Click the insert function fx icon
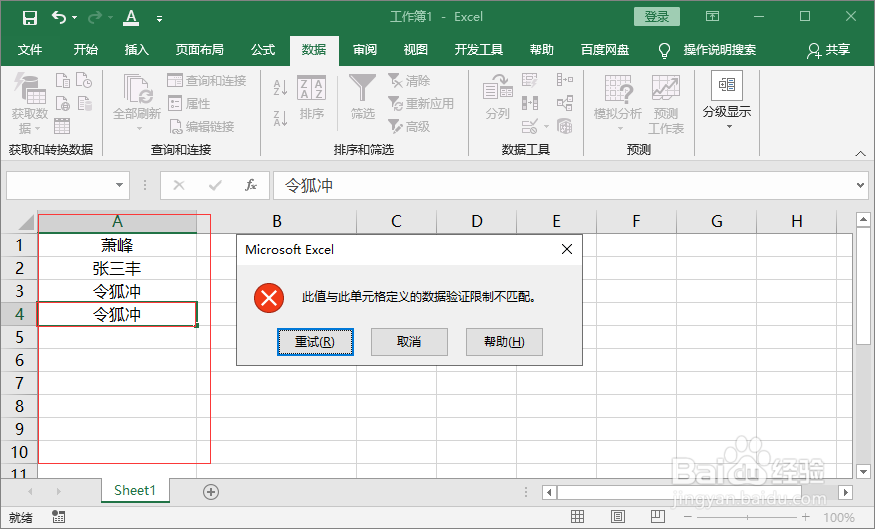This screenshot has height=529, width=875. pyautogui.click(x=251, y=185)
